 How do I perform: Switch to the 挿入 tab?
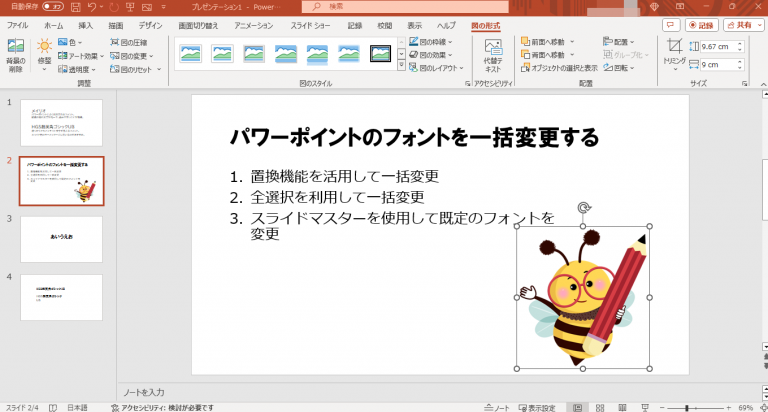tap(85, 25)
